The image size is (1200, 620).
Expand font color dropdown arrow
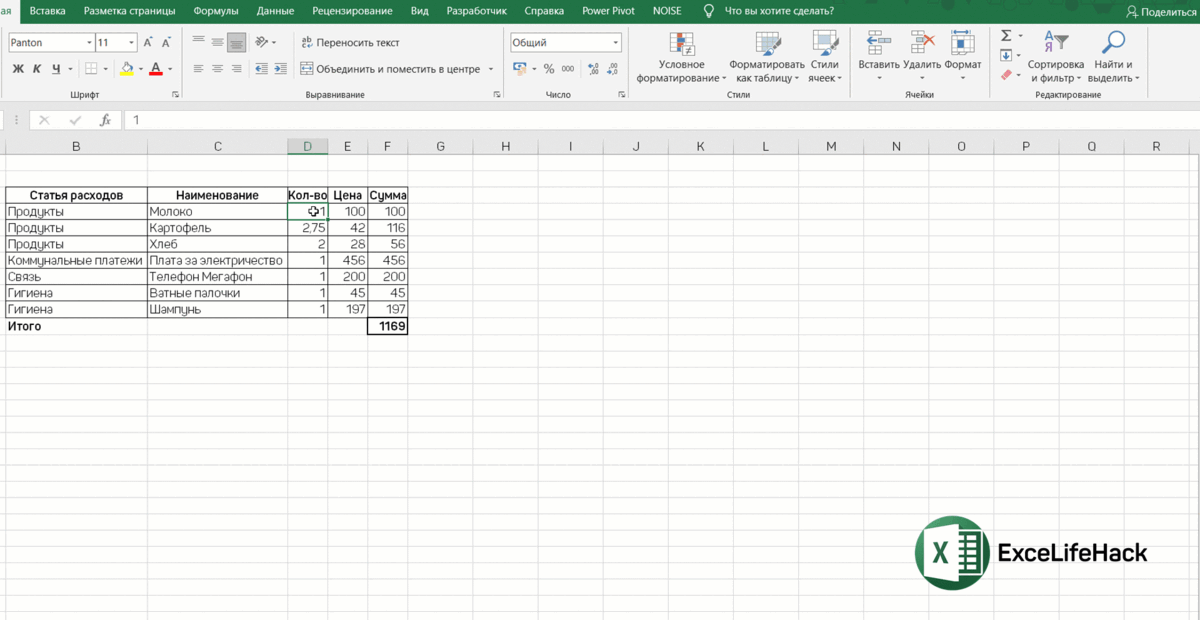pos(170,69)
